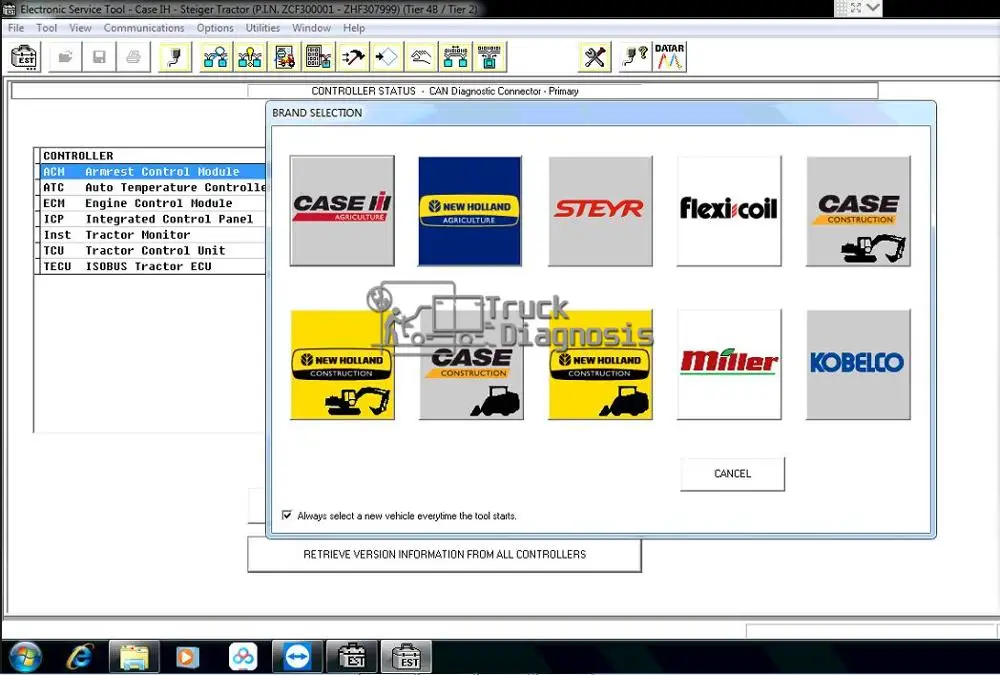Click the connector with question mark icon
This screenshot has height=675, width=1000.
(x=634, y=57)
